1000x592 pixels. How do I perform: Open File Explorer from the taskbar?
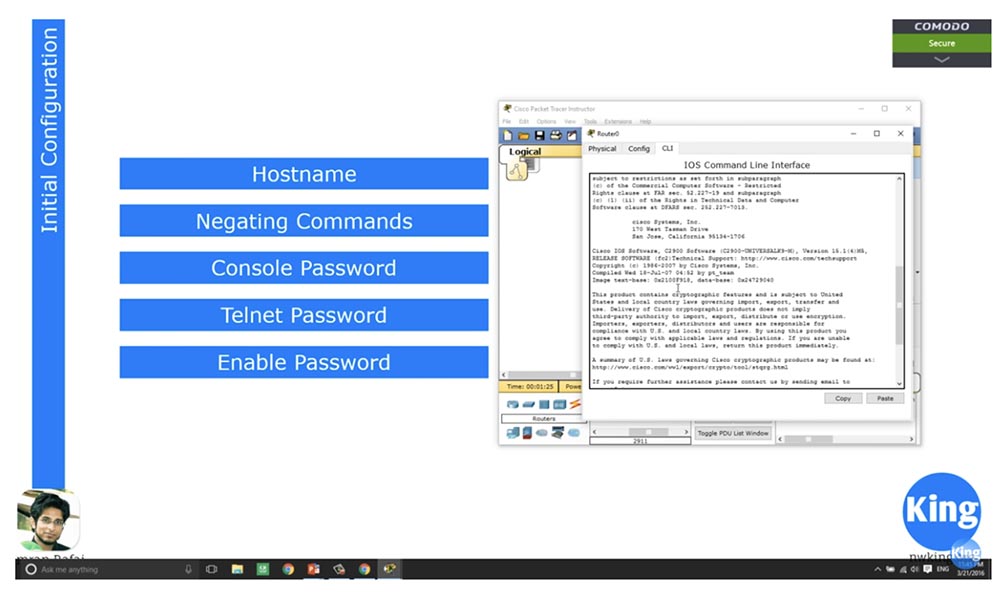pos(237,569)
